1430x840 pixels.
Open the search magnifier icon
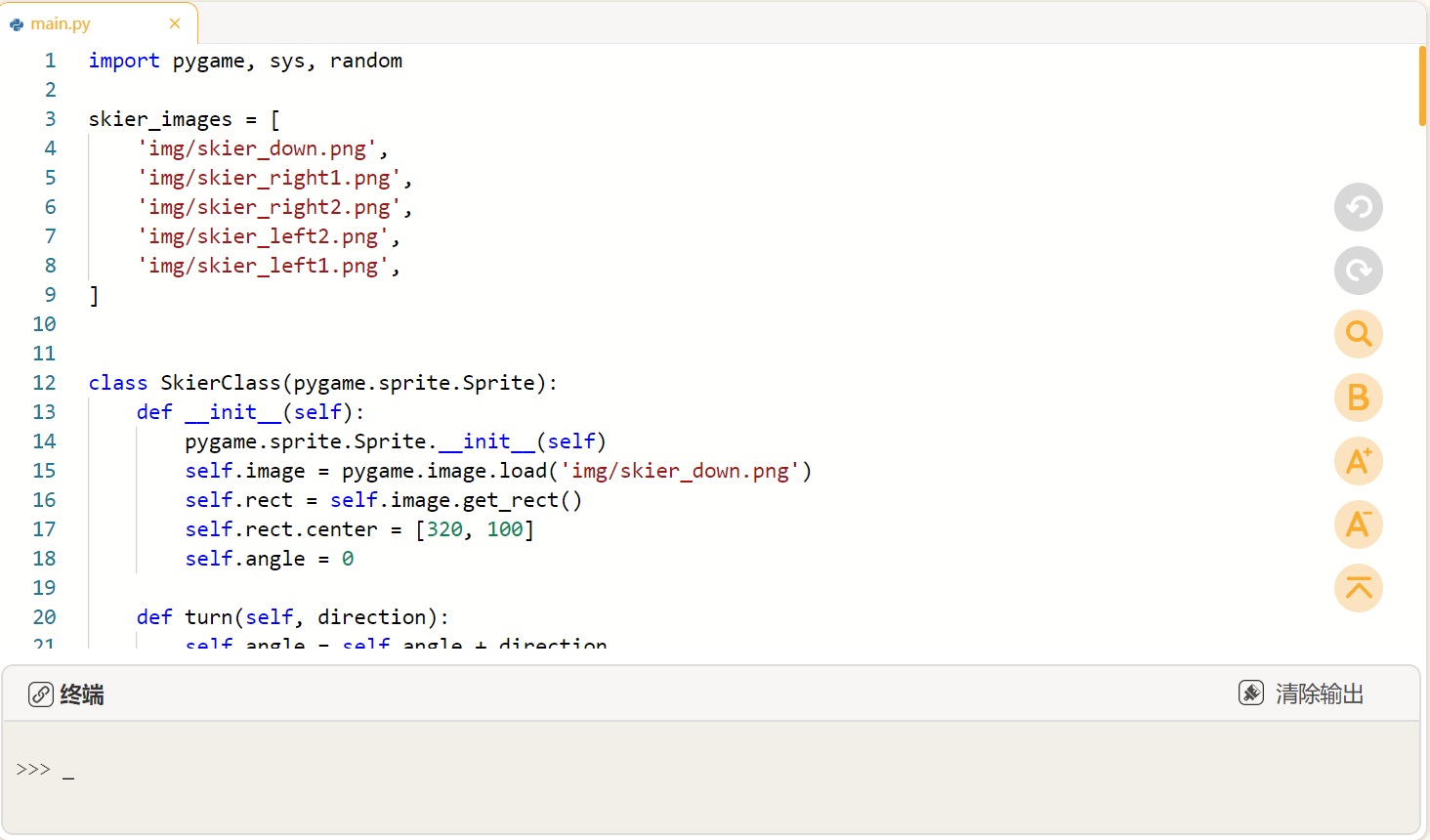click(x=1359, y=334)
